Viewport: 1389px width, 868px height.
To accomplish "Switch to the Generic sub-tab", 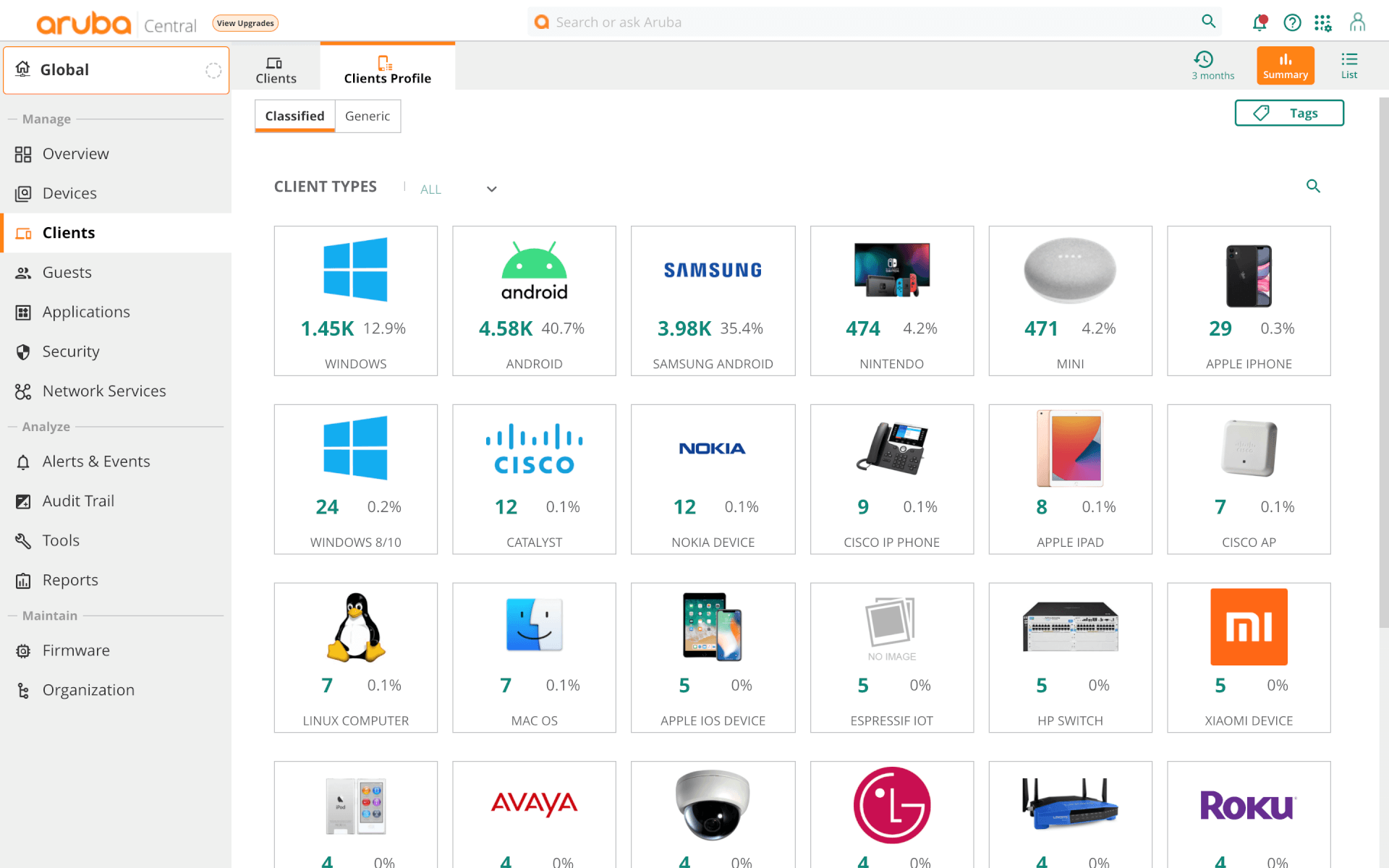I will coord(368,116).
